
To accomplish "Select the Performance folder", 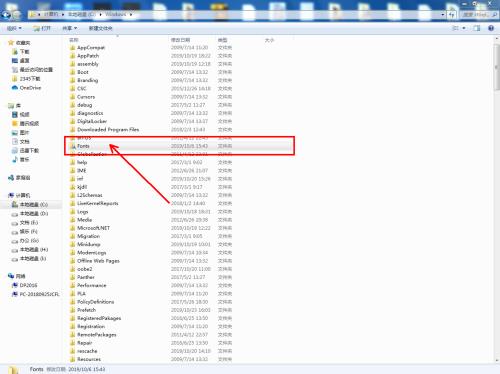I will [x=88, y=285].
